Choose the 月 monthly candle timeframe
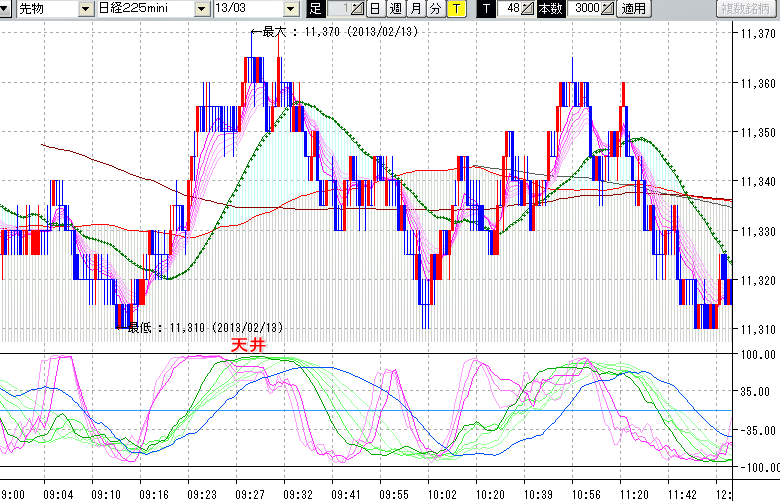780x501 pixels. click(415, 9)
